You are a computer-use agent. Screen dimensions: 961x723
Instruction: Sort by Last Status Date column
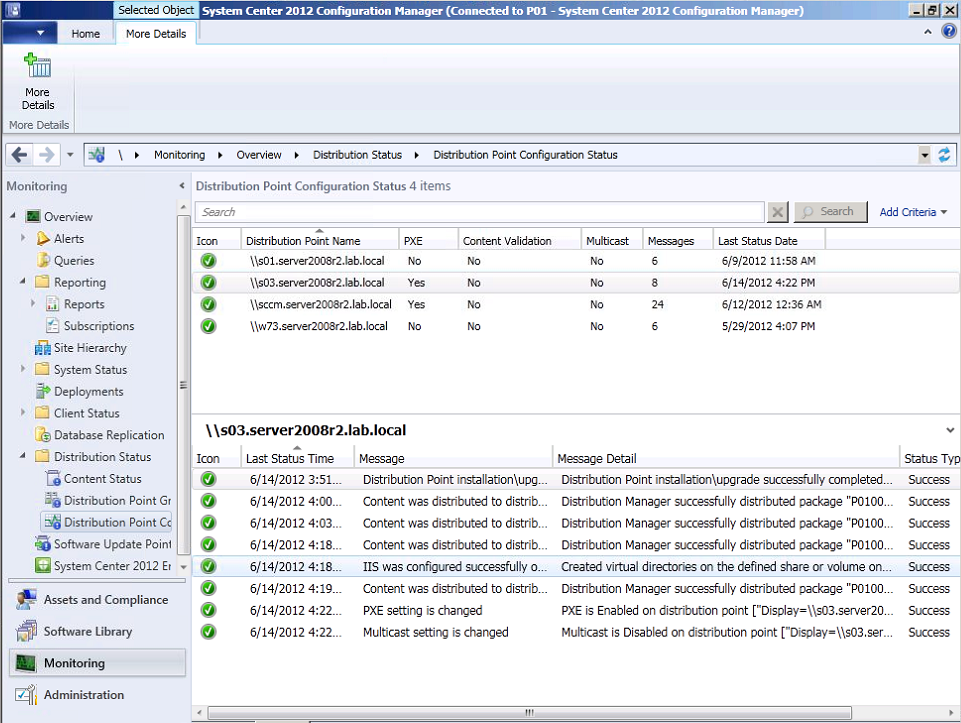point(769,241)
